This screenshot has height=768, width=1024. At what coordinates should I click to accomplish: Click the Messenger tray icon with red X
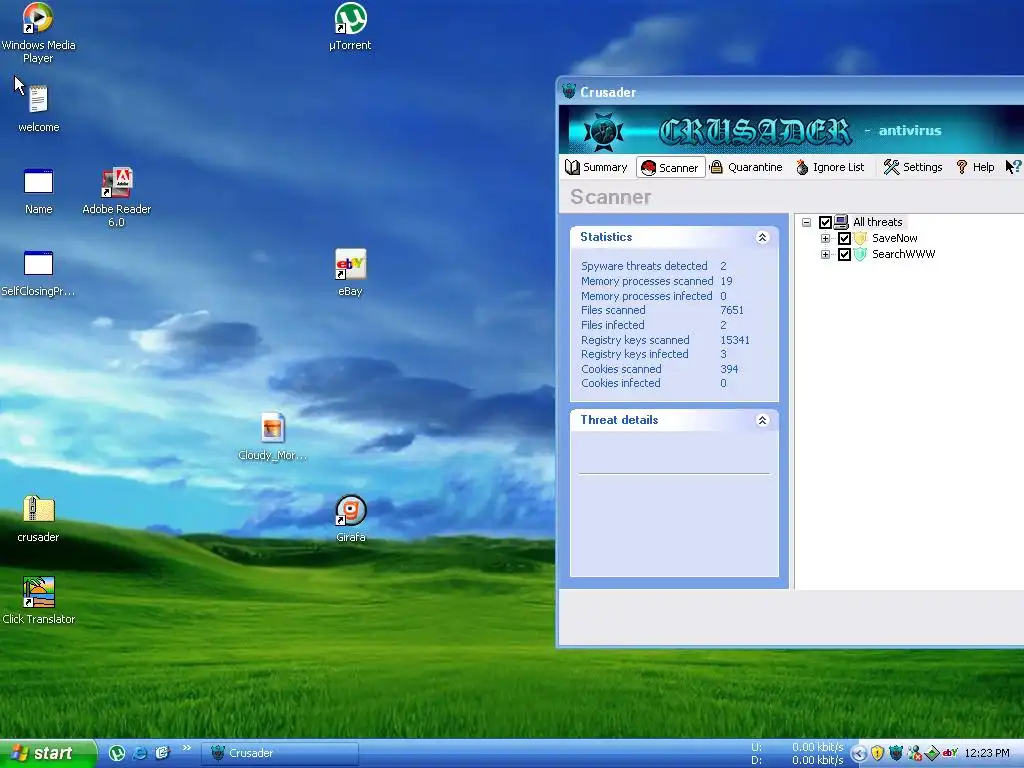[914, 753]
